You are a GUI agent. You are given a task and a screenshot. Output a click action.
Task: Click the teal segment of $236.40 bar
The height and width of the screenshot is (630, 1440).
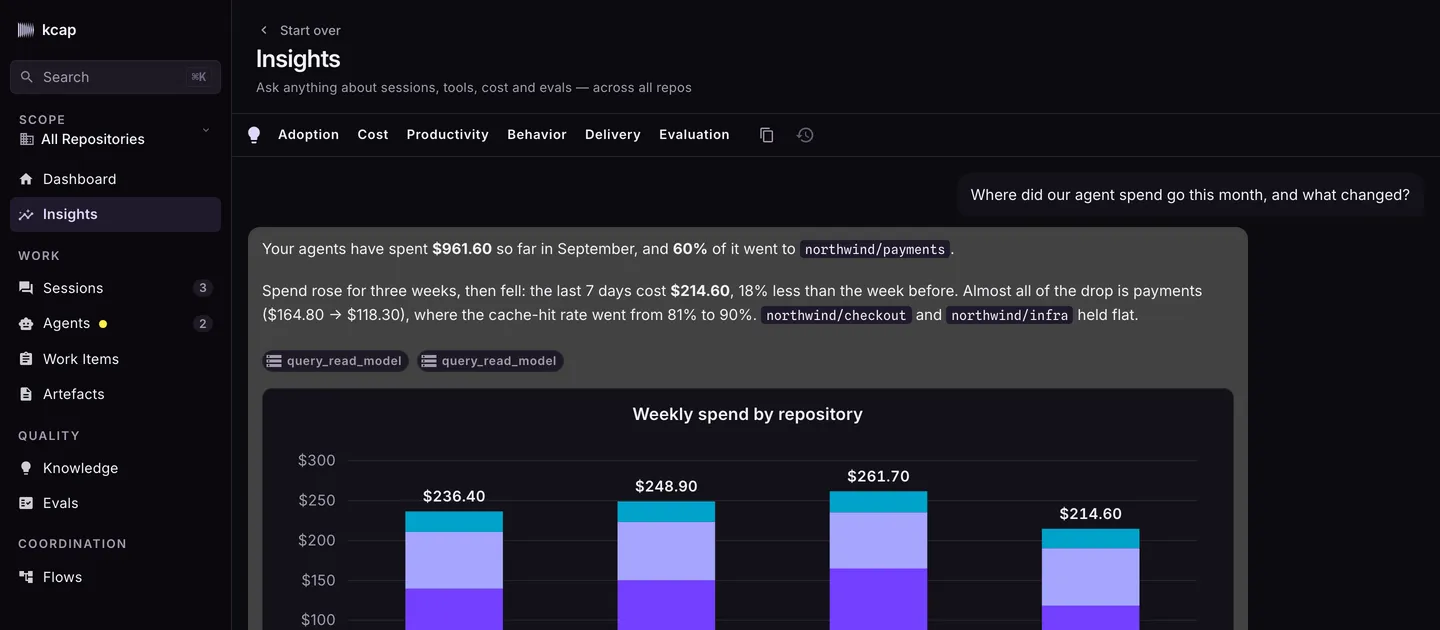pos(454,522)
